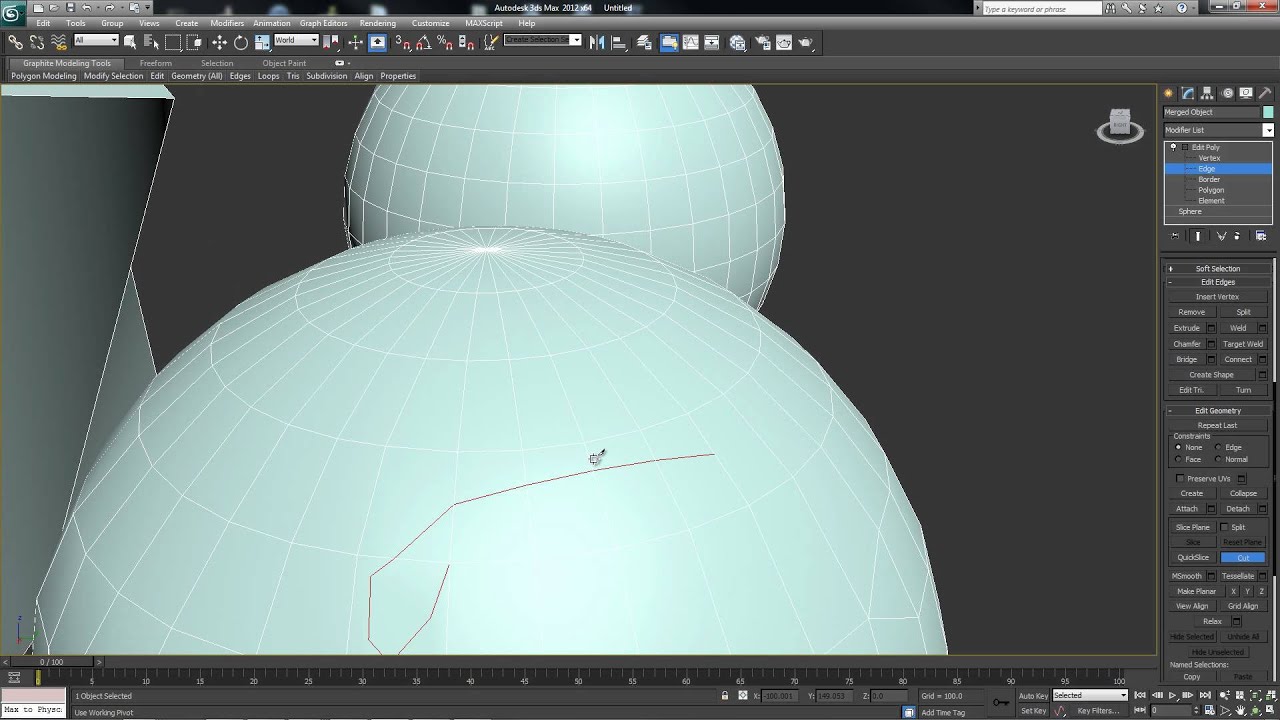Image resolution: width=1280 pixels, height=720 pixels.
Task: Open the Graph Editors menu
Action: [323, 23]
